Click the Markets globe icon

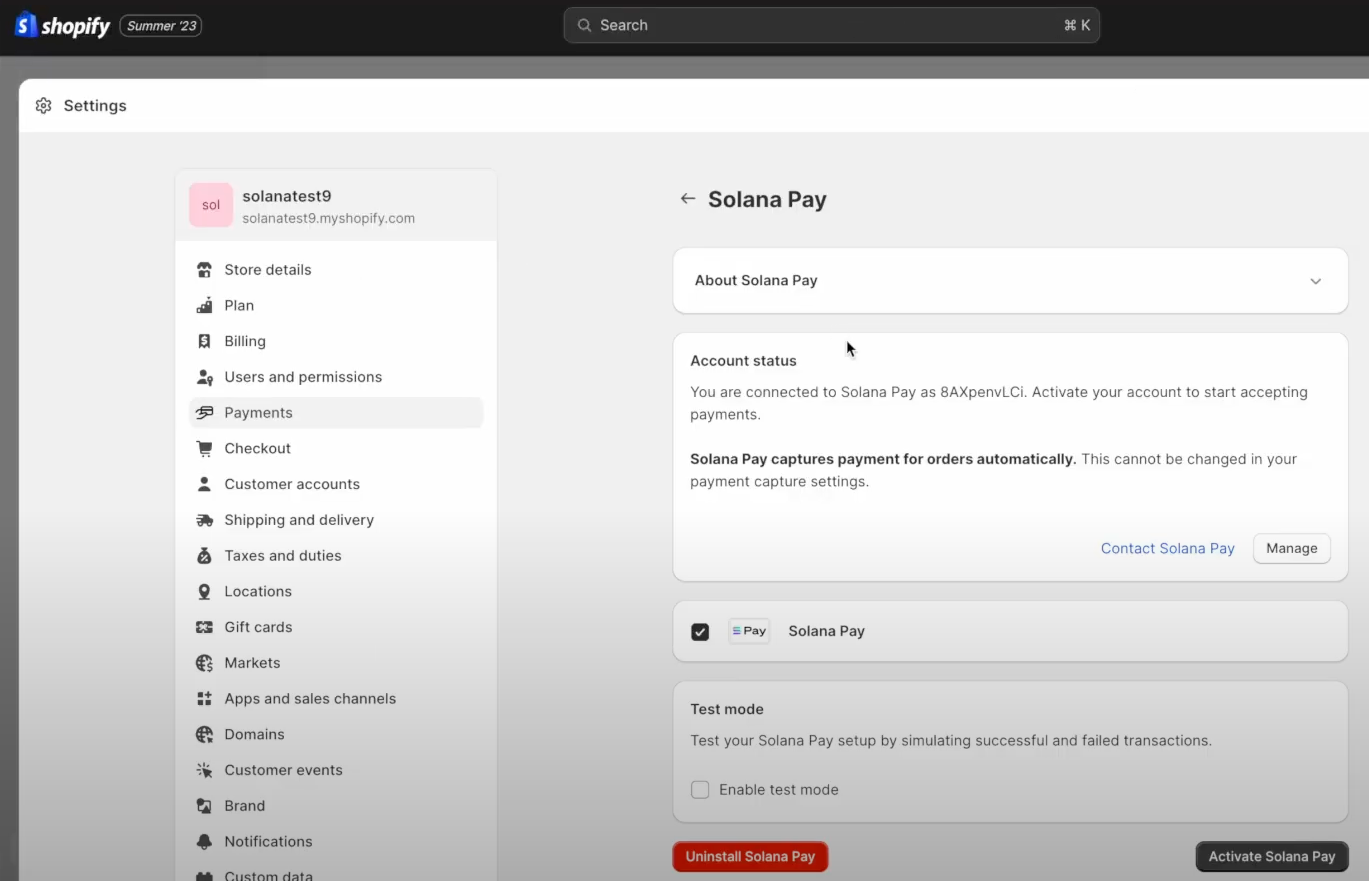click(x=205, y=663)
